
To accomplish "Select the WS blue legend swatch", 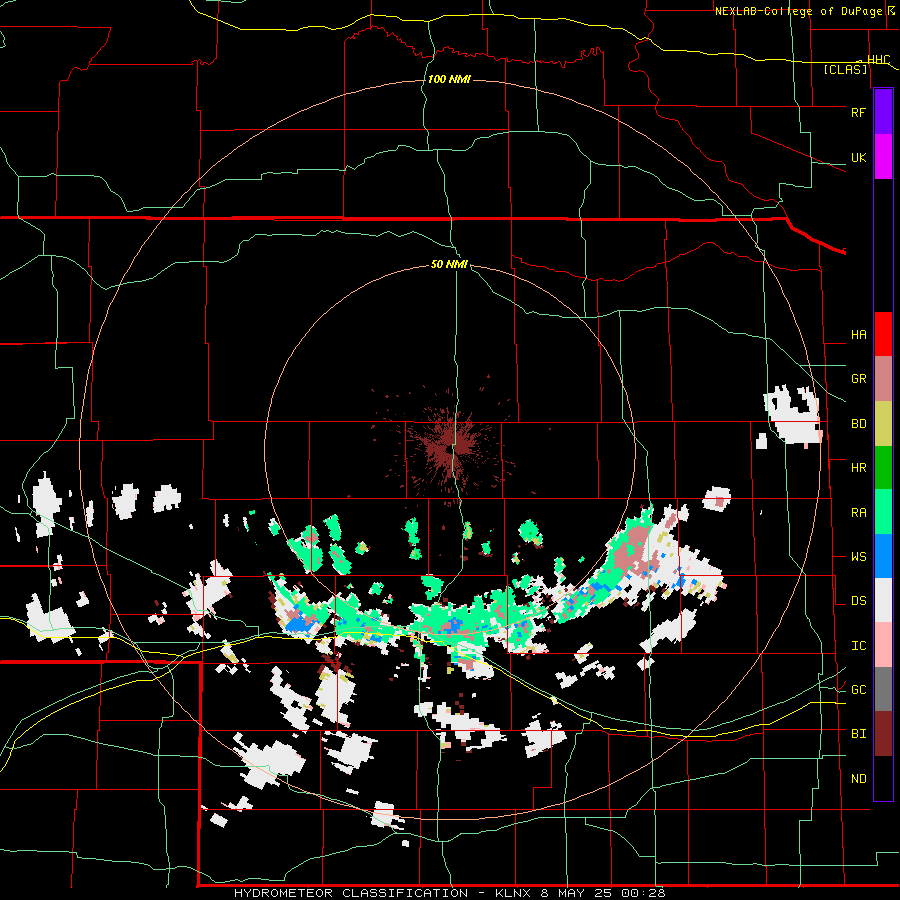I will pos(883,556).
